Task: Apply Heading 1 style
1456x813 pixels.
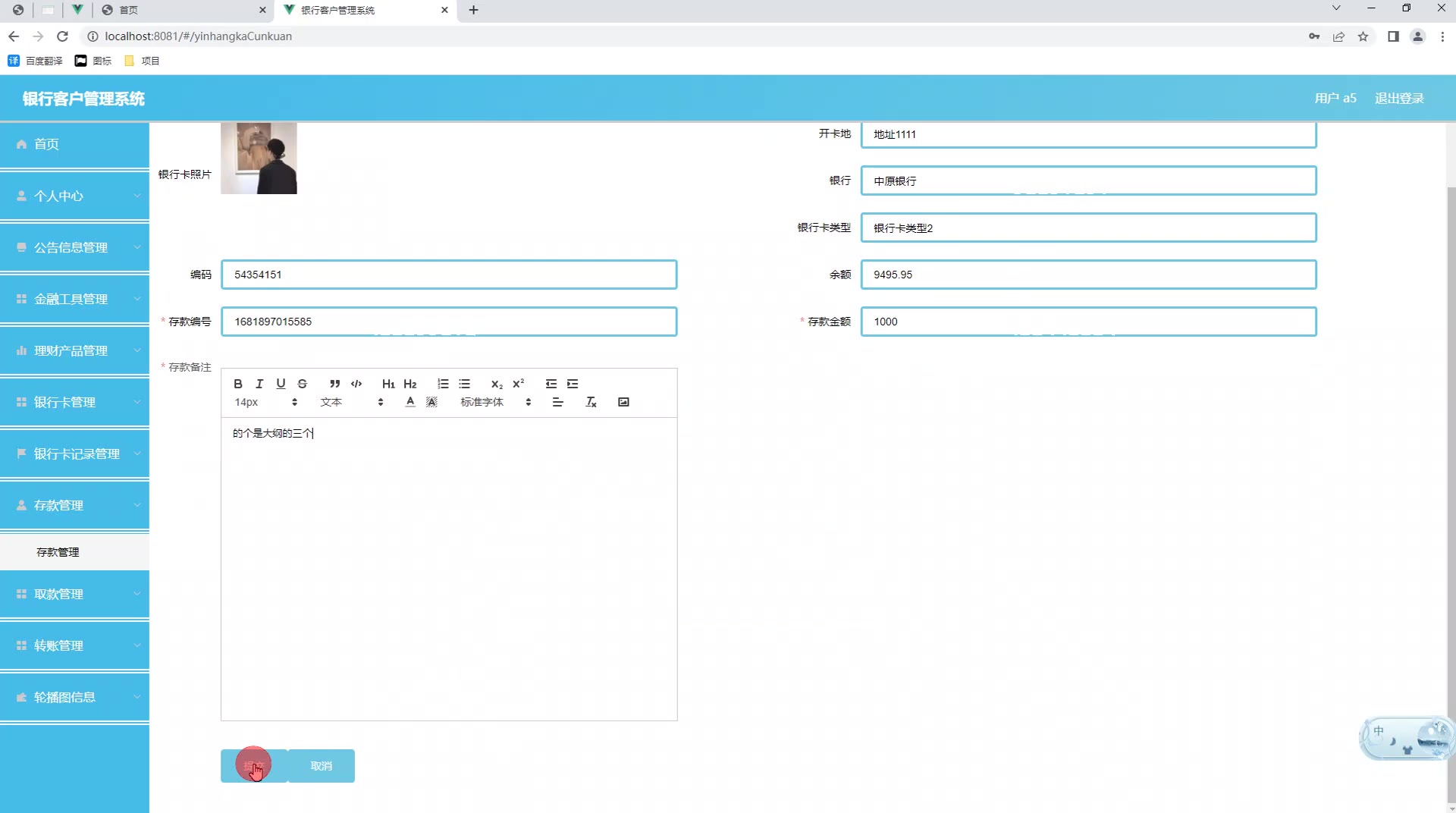Action: click(388, 384)
